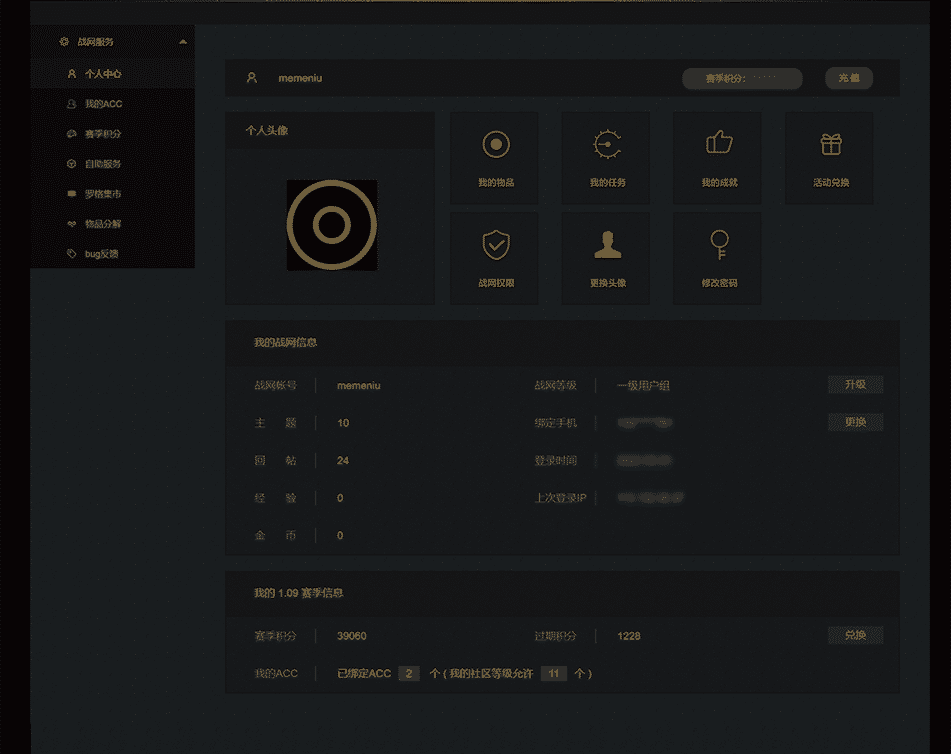Click the 更换头像 person silhouette icon
The width and height of the screenshot is (951, 754).
pyautogui.click(x=606, y=245)
